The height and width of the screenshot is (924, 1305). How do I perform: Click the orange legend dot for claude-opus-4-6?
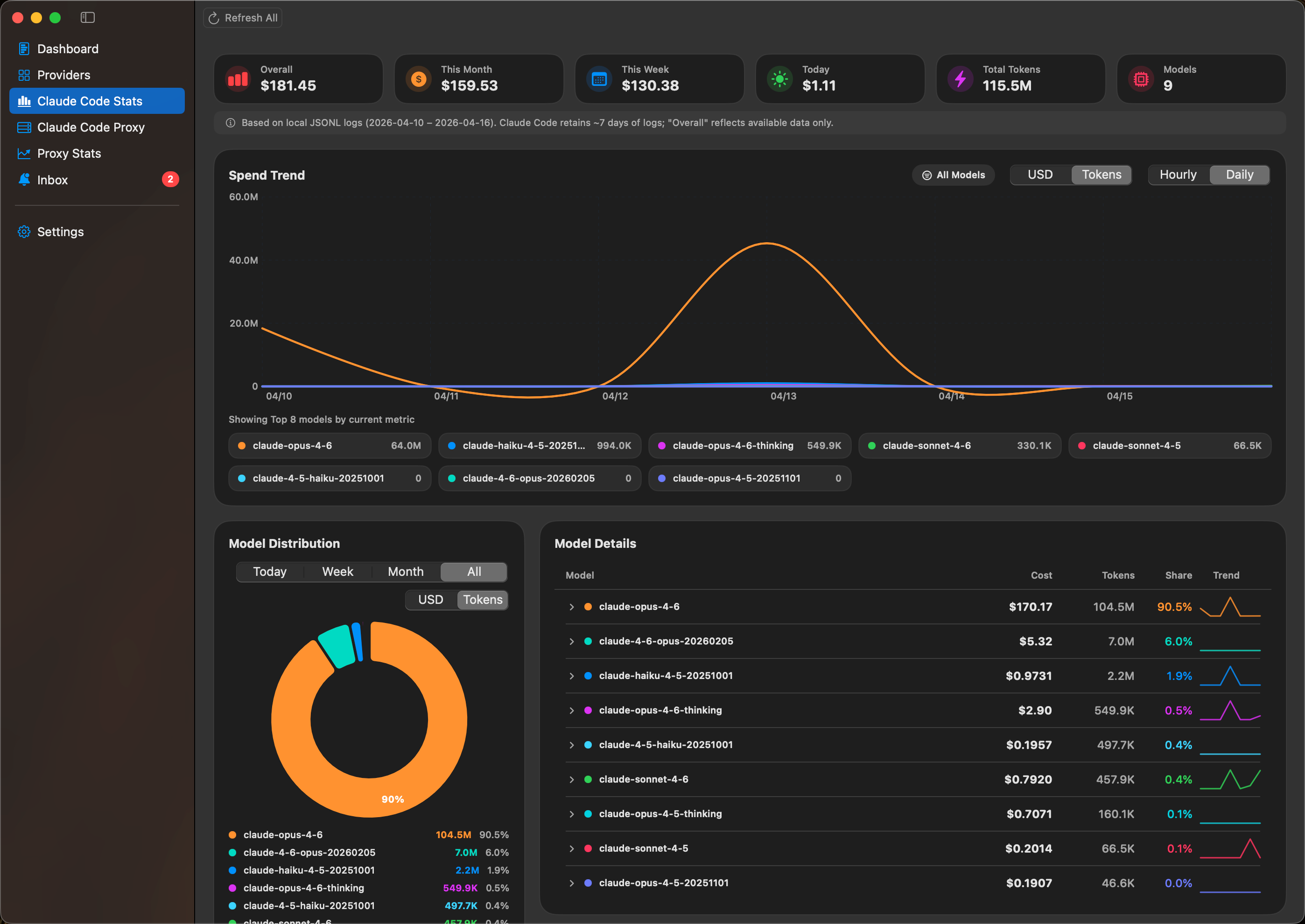coord(232,835)
